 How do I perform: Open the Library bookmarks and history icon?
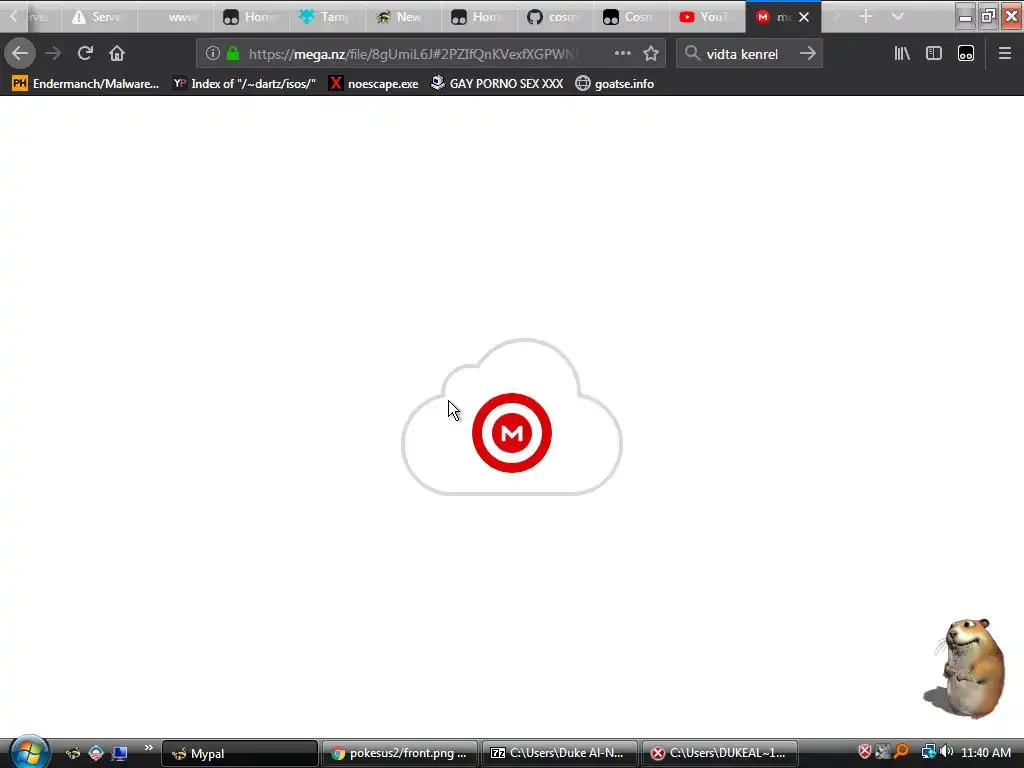[x=902, y=53]
